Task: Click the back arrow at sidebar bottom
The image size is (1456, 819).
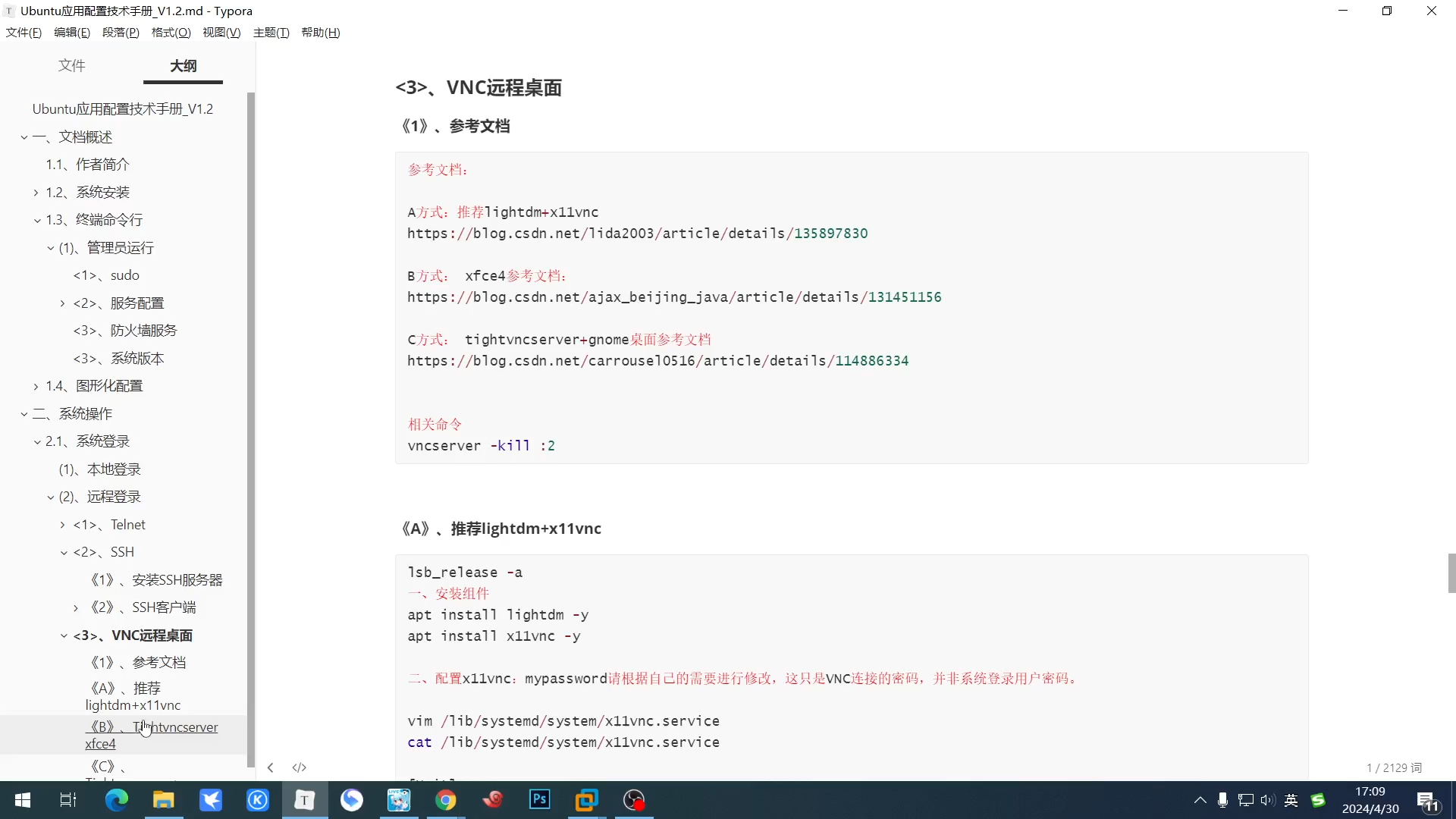Action: pyautogui.click(x=270, y=767)
